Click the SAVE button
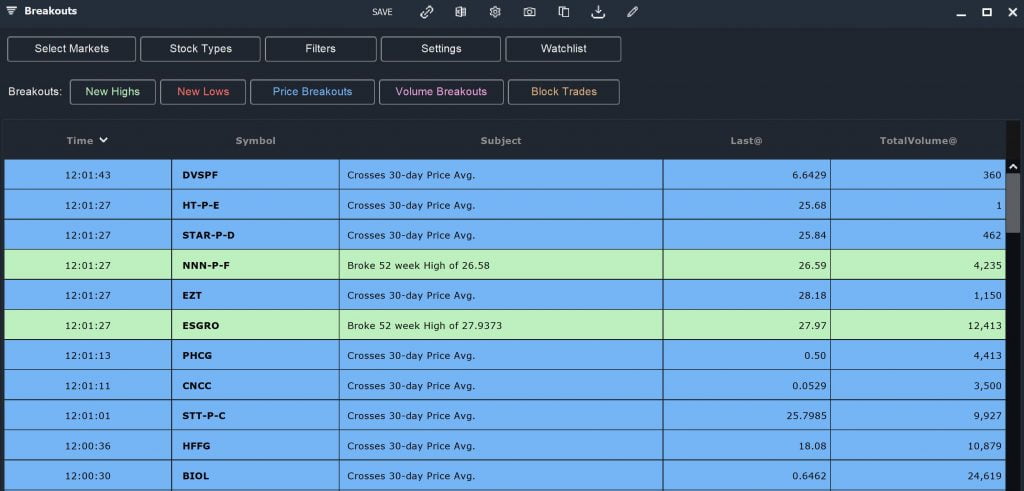1024x491 pixels. point(382,12)
